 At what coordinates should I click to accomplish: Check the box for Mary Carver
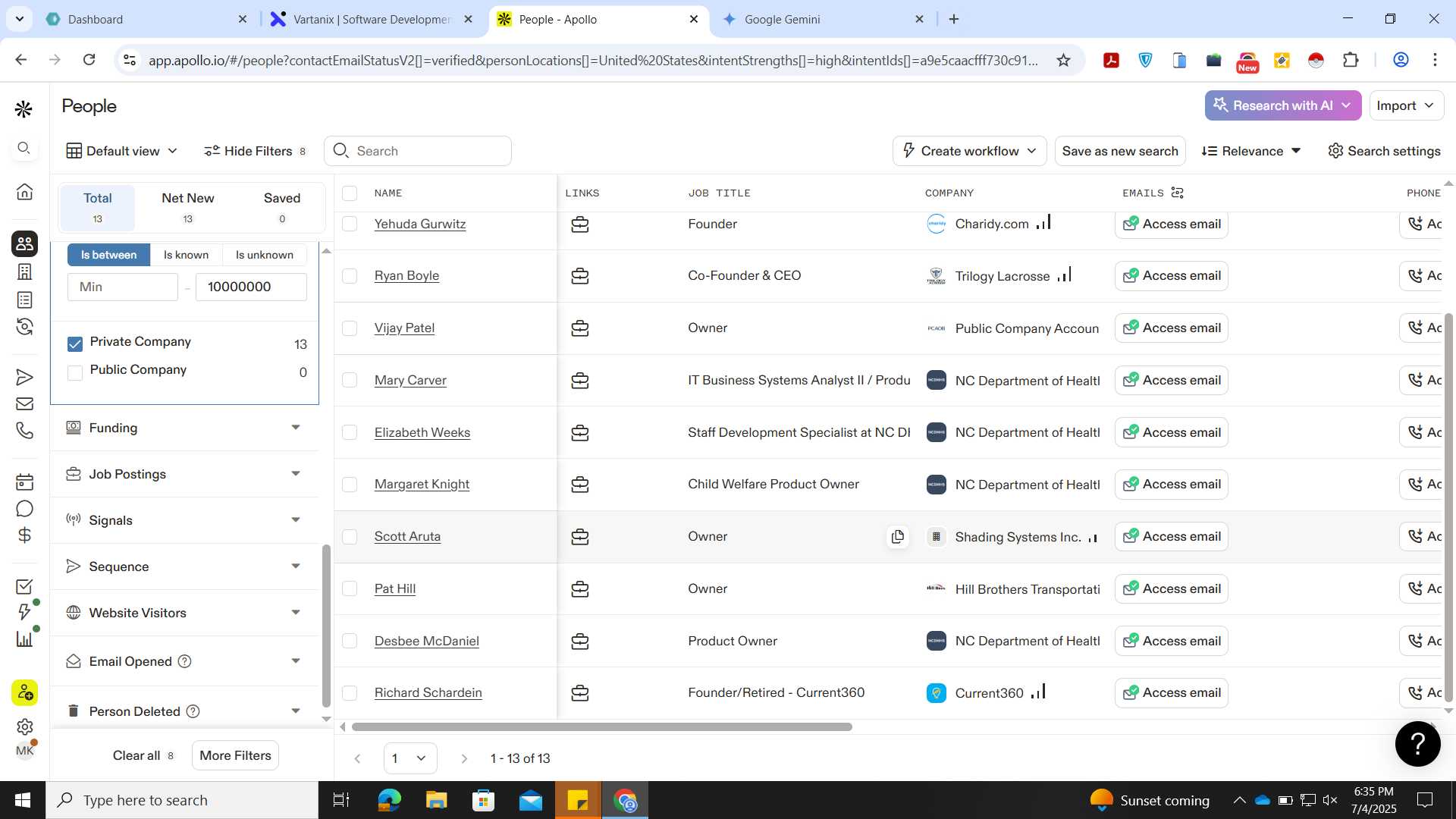tap(350, 380)
